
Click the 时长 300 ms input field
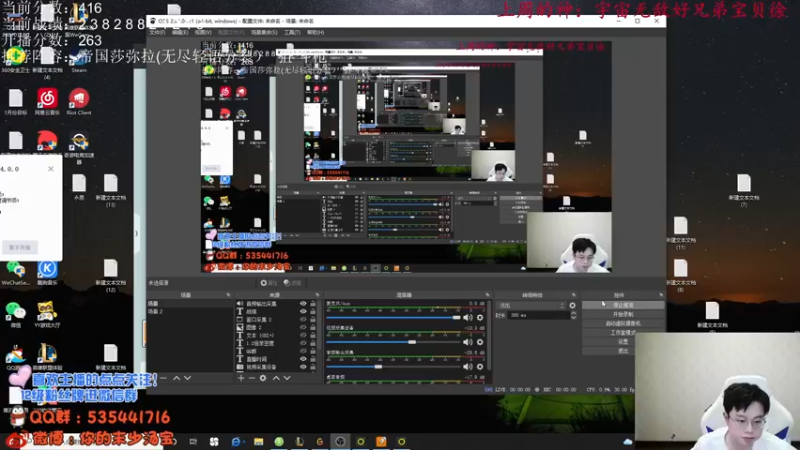click(539, 315)
